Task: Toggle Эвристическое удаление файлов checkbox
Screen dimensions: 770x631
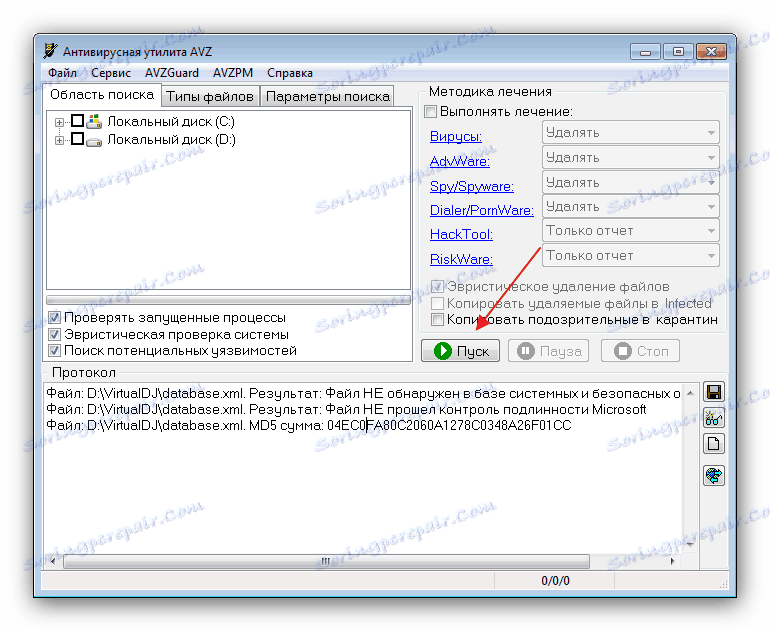Action: [x=437, y=286]
